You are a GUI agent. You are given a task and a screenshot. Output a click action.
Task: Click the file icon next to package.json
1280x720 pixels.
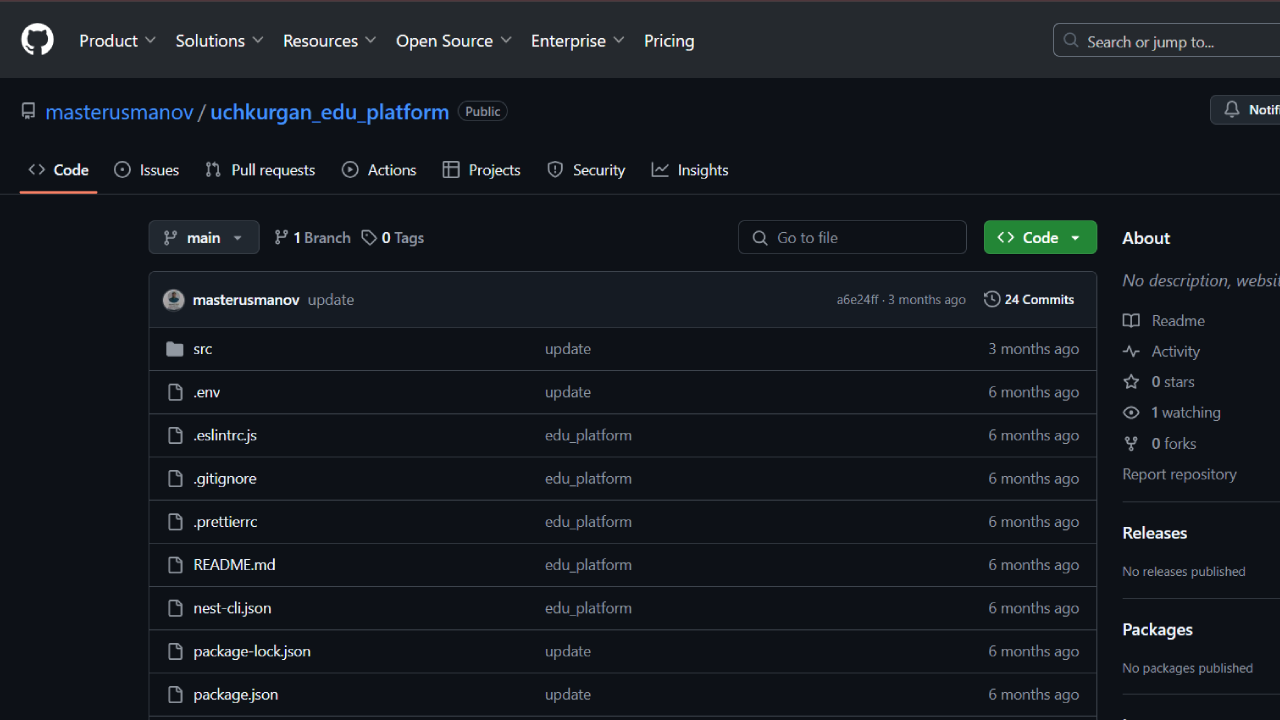pyautogui.click(x=175, y=694)
